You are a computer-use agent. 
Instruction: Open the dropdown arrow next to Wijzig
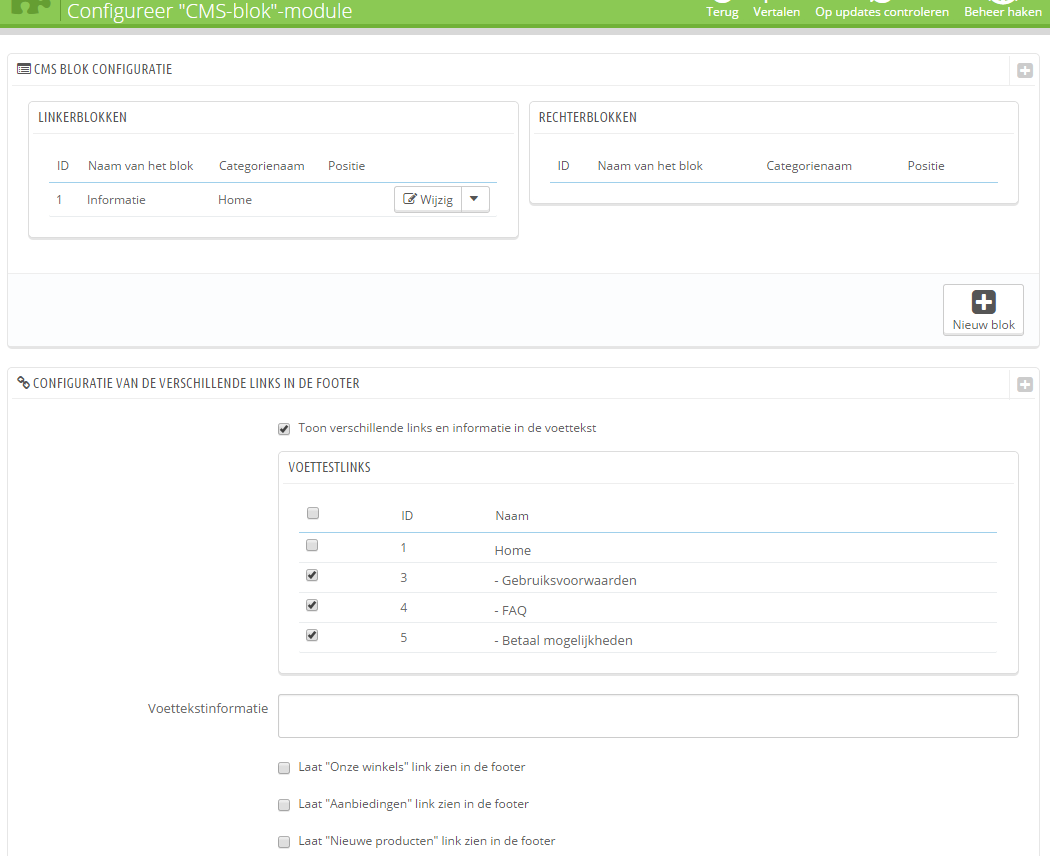pos(475,200)
